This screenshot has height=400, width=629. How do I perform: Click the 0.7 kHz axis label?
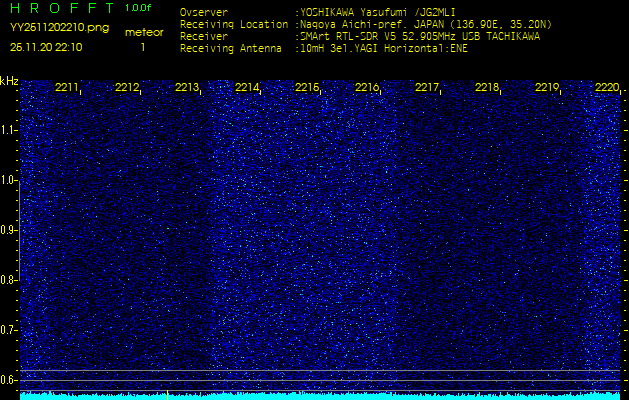[x=8, y=330]
